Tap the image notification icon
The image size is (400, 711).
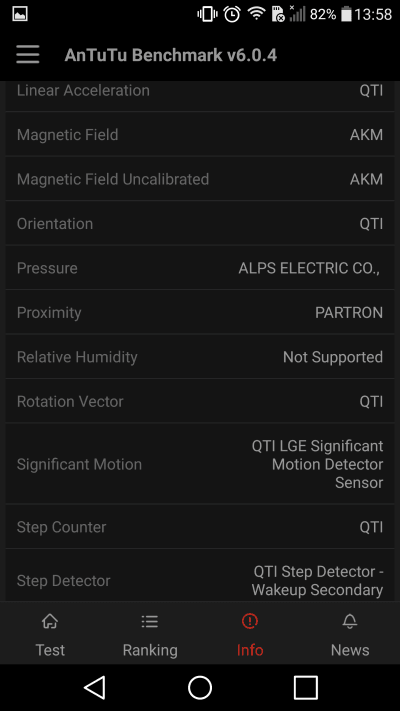tap(20, 14)
